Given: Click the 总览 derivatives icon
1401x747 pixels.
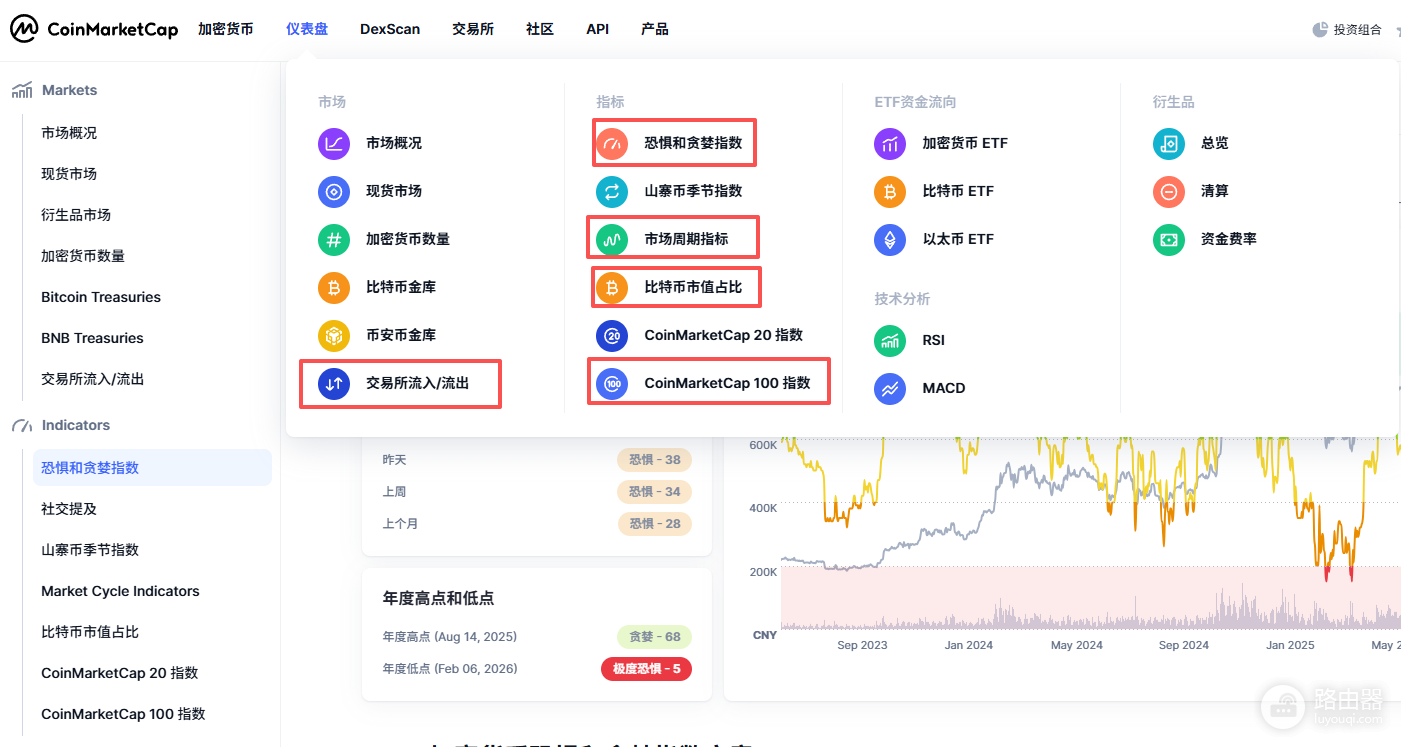Looking at the screenshot, I should (1169, 143).
